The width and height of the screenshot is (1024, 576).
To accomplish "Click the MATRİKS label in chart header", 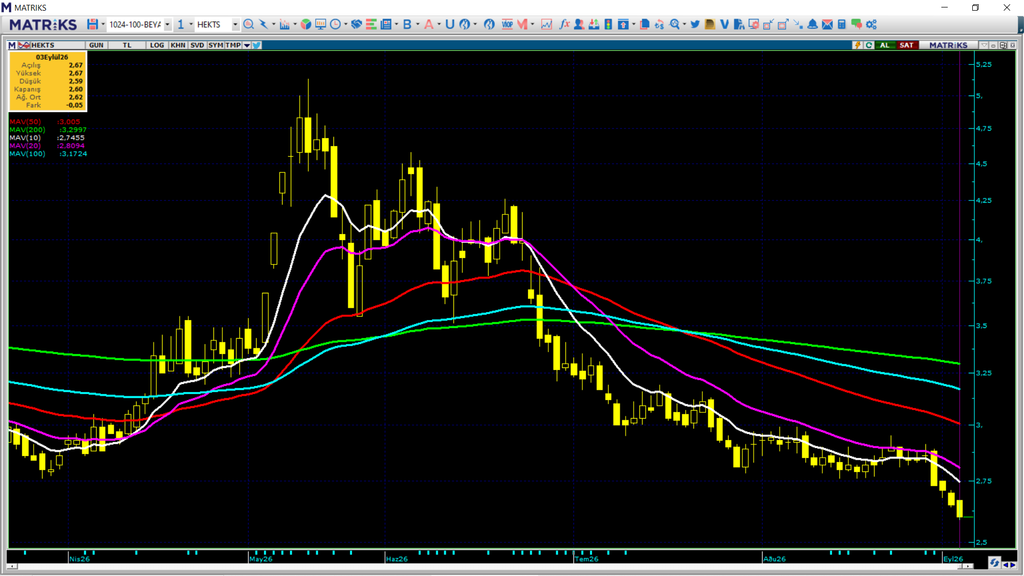I will pyautogui.click(x=948, y=45).
